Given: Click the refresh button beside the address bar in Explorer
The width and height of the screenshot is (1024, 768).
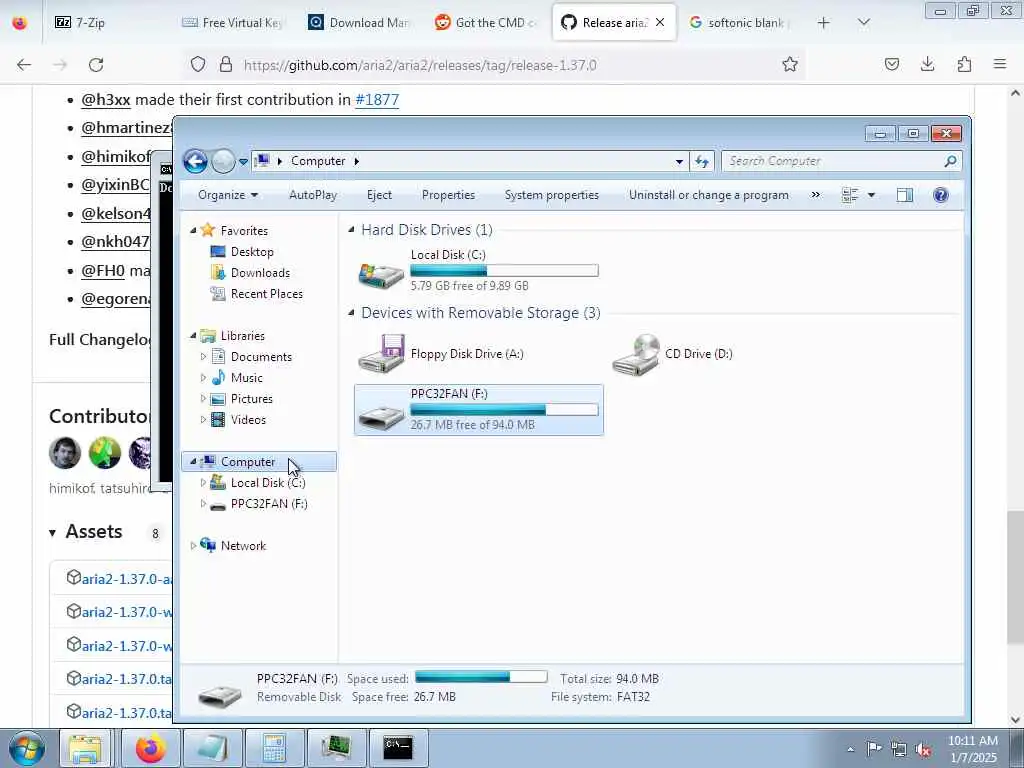Looking at the screenshot, I should (x=702, y=161).
